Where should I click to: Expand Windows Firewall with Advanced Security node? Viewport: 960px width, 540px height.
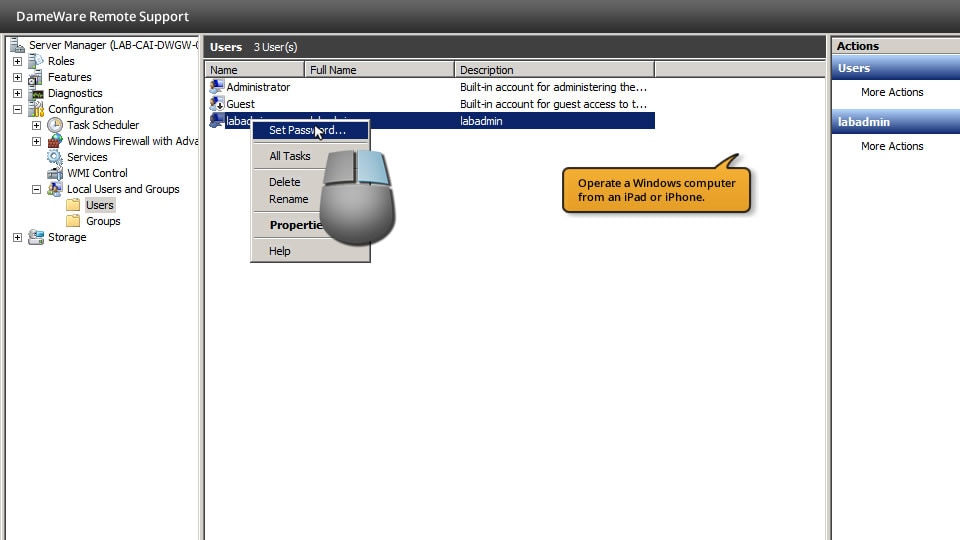point(36,141)
